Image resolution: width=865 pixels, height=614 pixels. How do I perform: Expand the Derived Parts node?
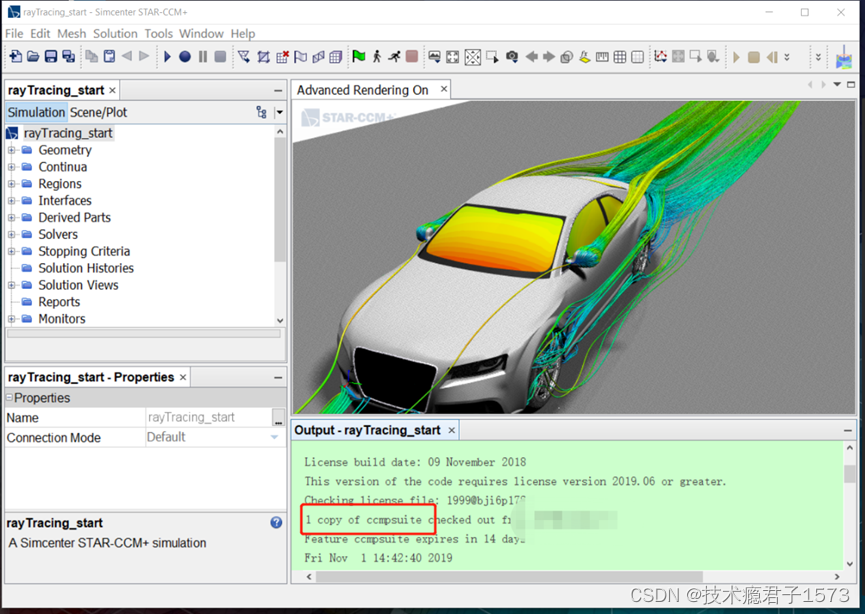click(12, 218)
